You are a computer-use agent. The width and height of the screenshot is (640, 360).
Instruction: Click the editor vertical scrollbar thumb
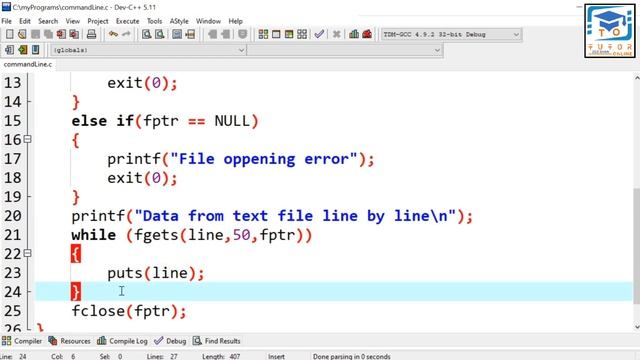click(636, 246)
